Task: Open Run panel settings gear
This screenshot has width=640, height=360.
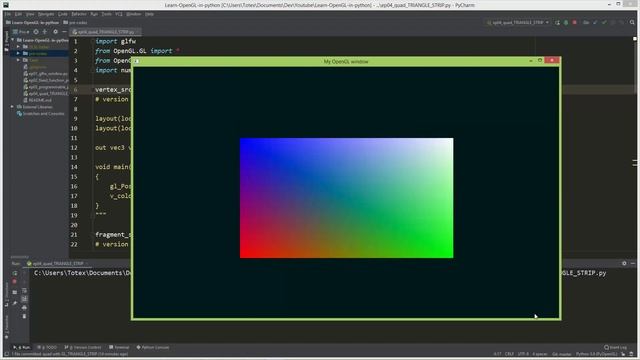Action: (x=624, y=264)
